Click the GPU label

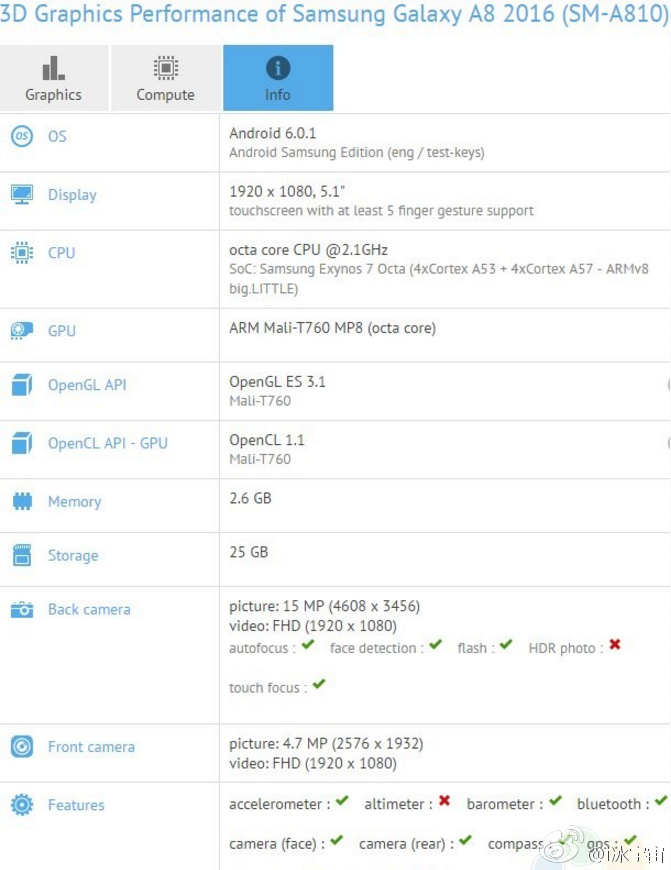pyautogui.click(x=62, y=331)
